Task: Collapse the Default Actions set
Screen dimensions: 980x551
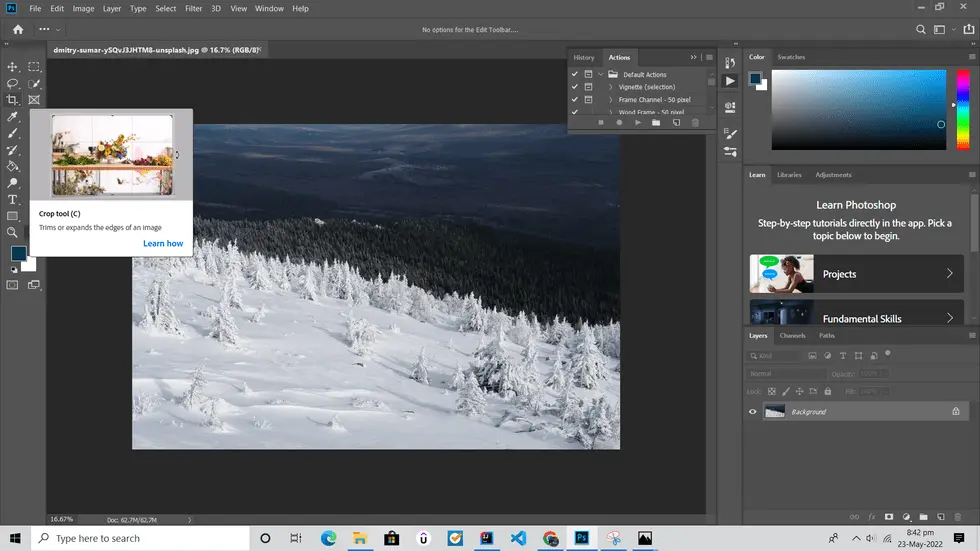Action: pos(601,74)
